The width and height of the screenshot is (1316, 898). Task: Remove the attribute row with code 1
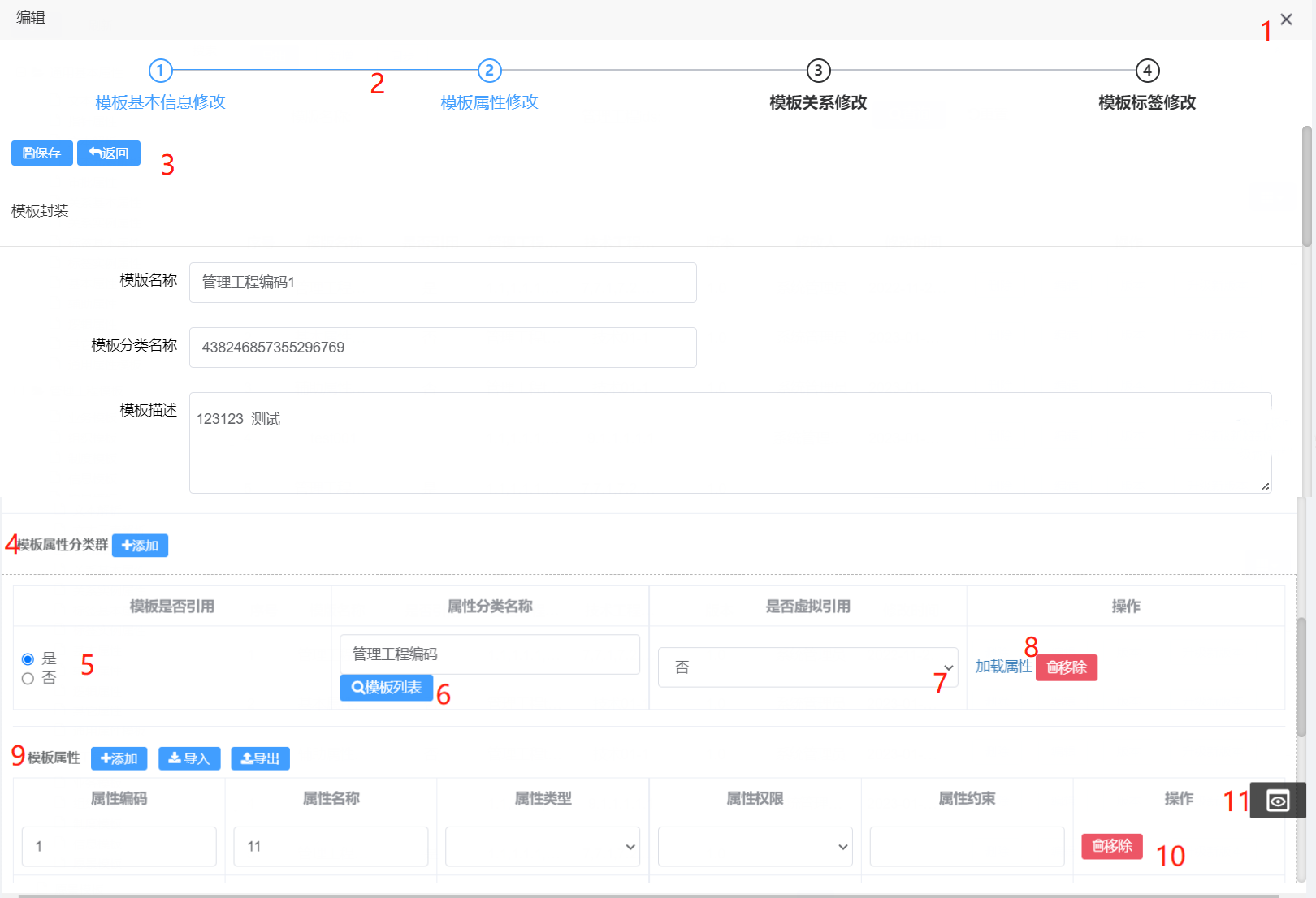click(x=1111, y=846)
